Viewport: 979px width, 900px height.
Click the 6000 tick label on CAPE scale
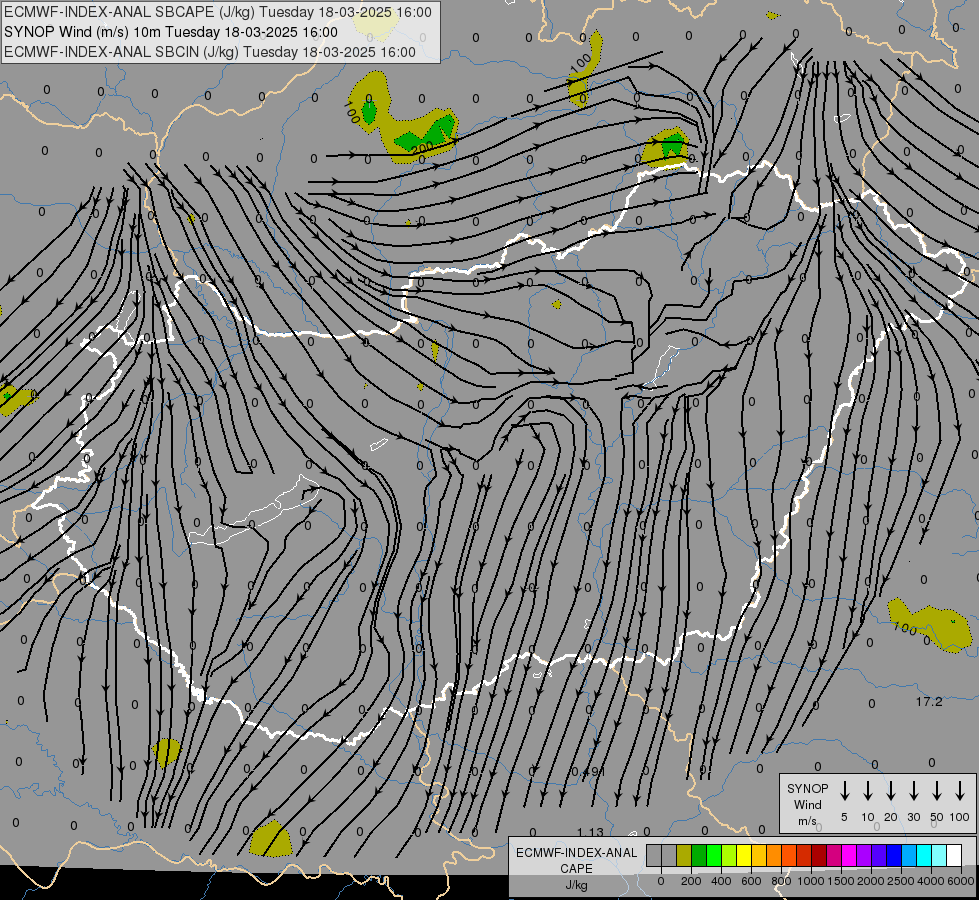point(961,881)
